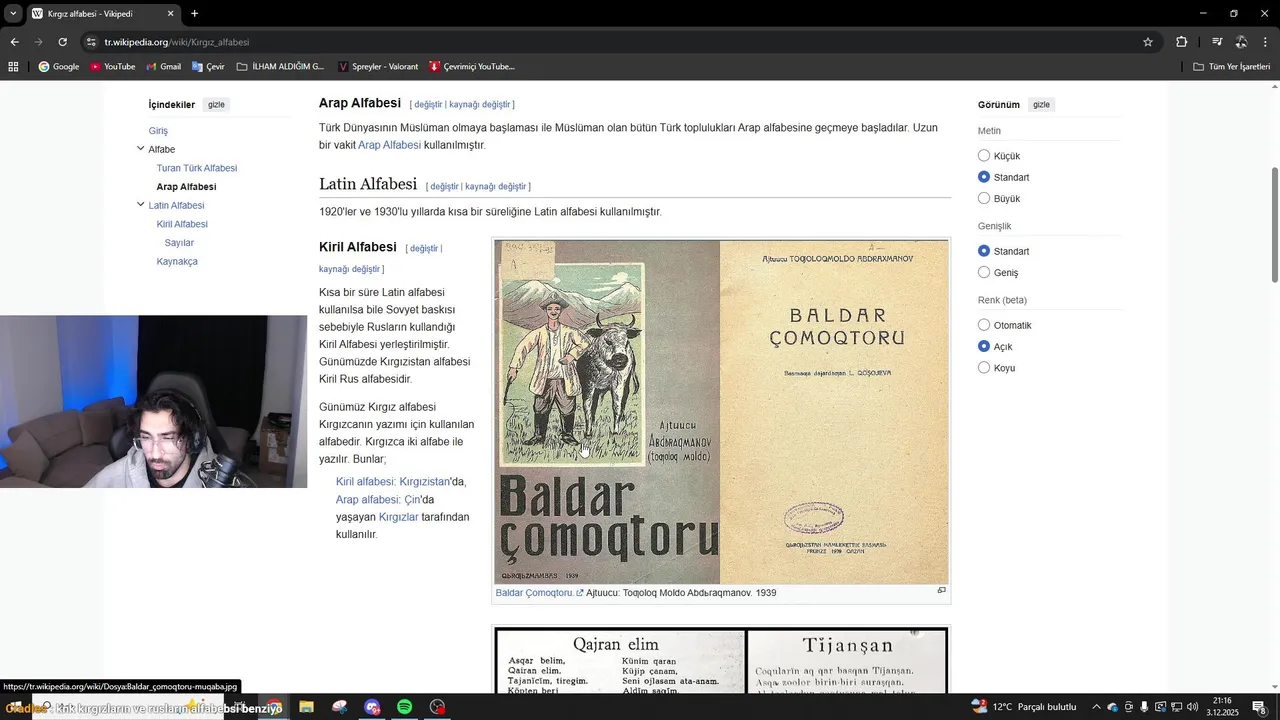
Task: Follow the Kırgızlar link
Action: click(x=399, y=517)
